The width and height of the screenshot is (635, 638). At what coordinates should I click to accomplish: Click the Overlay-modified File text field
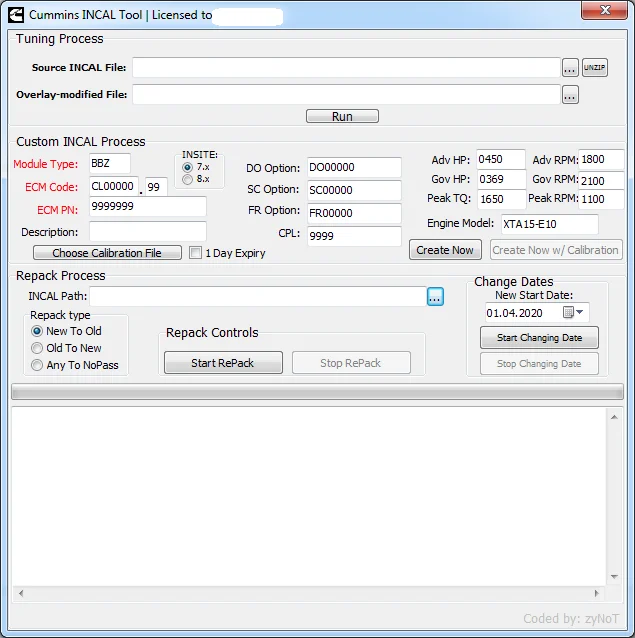pyautogui.click(x=347, y=95)
